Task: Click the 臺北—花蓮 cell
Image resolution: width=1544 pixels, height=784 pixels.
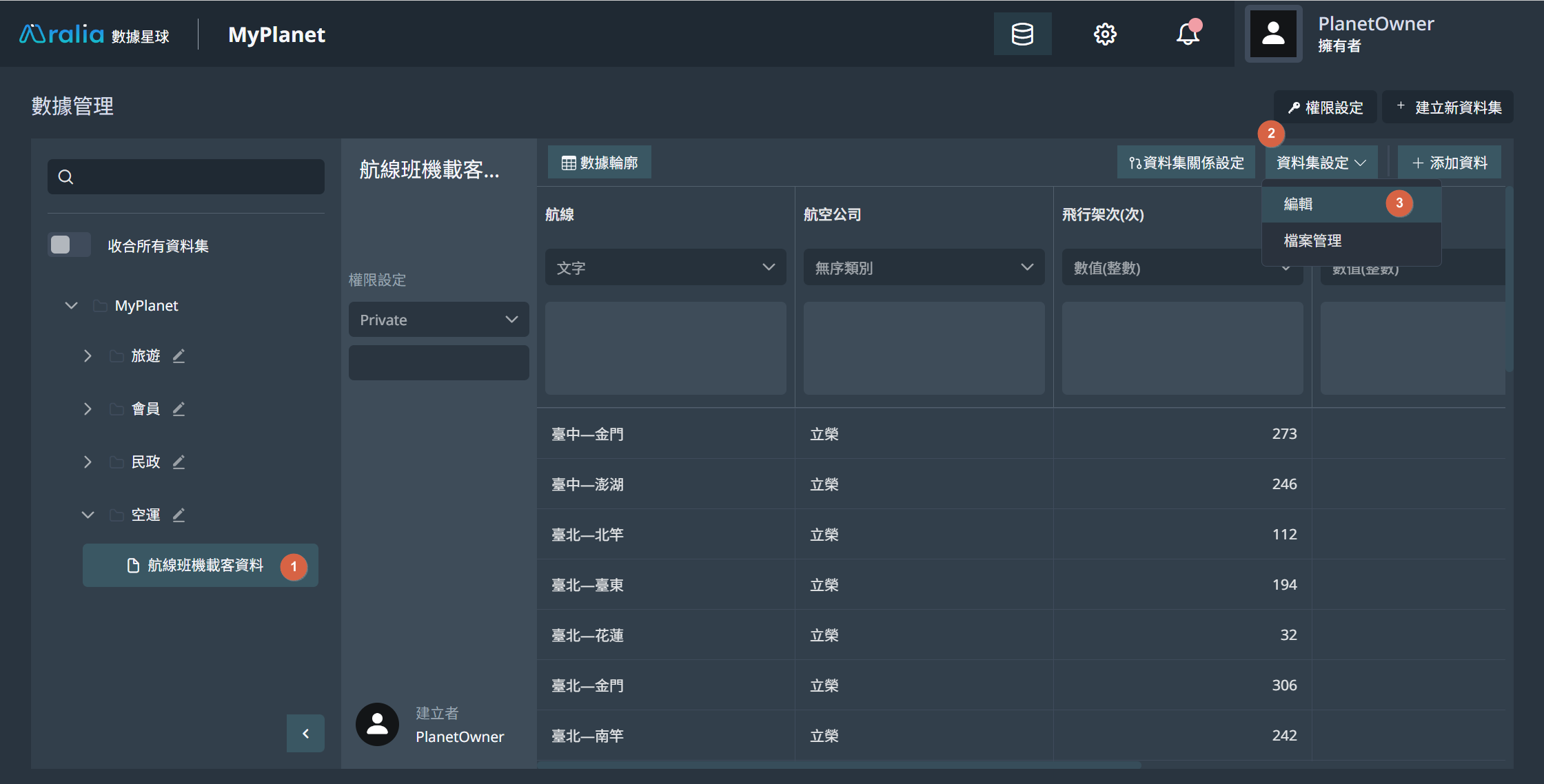Action: [665, 635]
